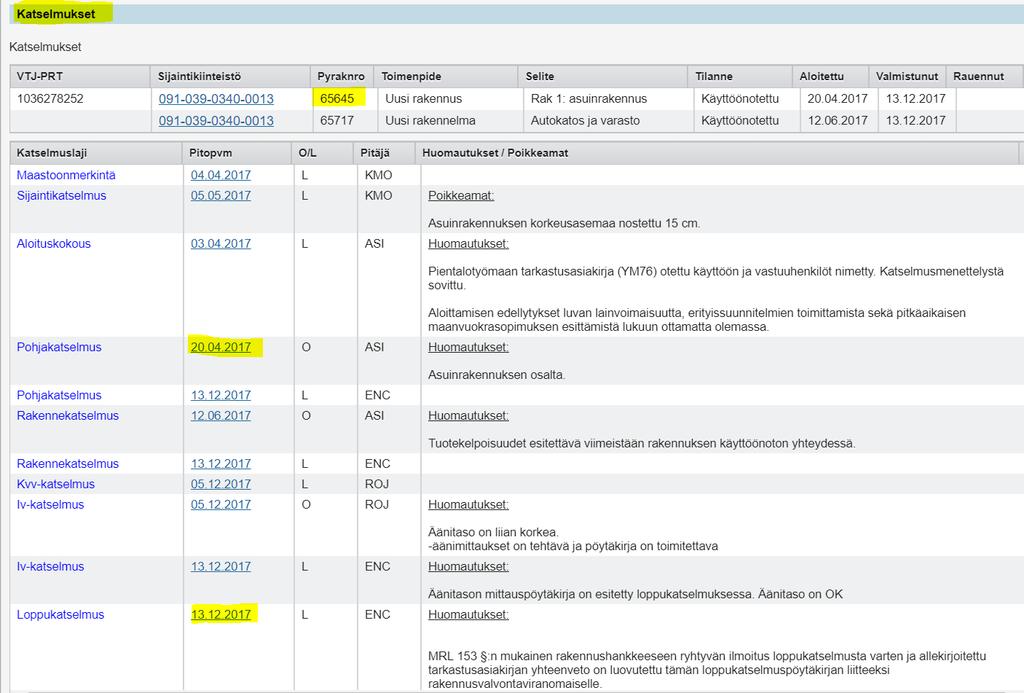Select text about korkeusasemaa nostettu 15 cm
This screenshot has height=693, width=1024.
point(564,223)
